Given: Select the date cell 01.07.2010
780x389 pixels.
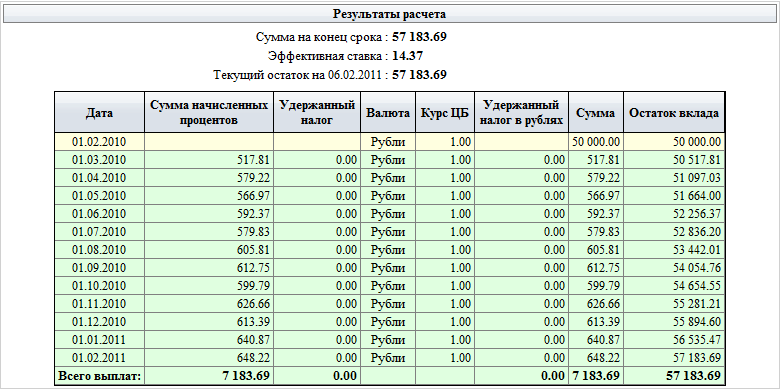Looking at the screenshot, I should coord(99,232).
